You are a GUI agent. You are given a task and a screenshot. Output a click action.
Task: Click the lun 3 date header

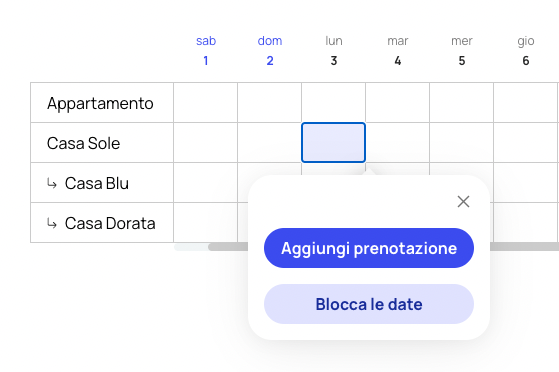(334, 51)
